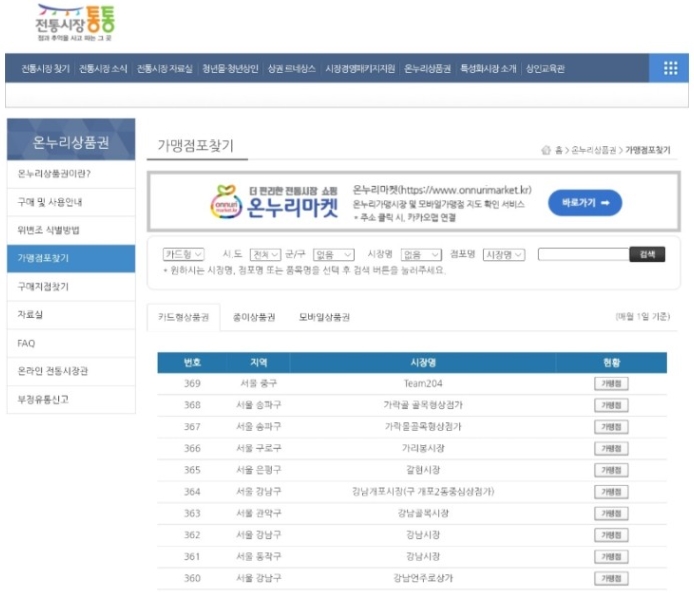This screenshot has height=593, width=694.
Task: Open 전통시장 소식 menu
Action: click(103, 69)
